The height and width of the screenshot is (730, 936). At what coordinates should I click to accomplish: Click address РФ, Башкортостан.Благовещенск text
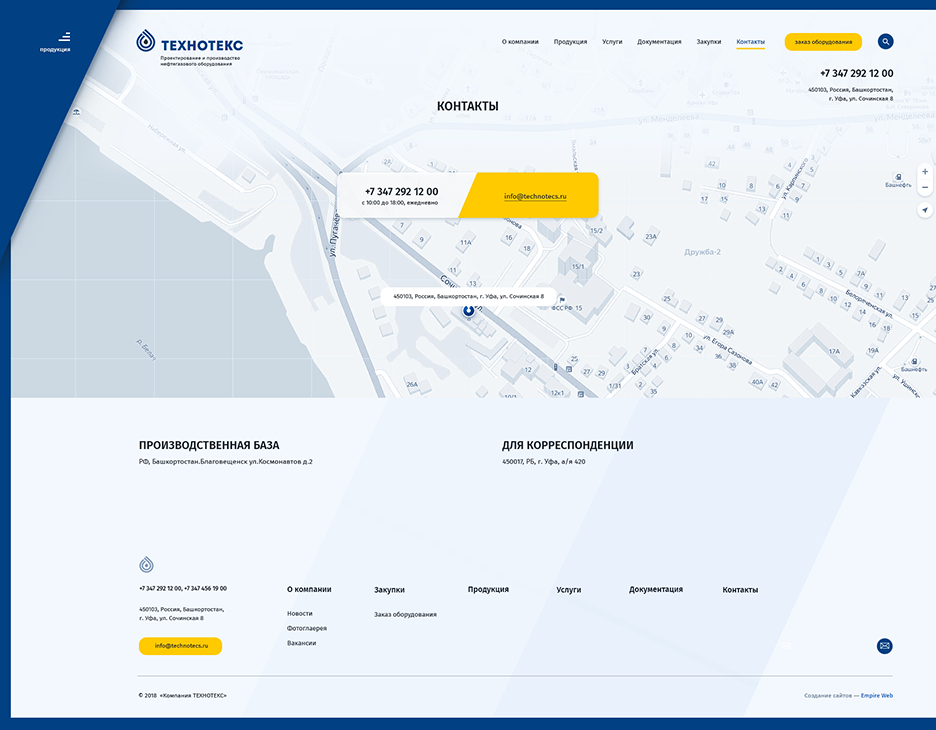tap(226, 461)
